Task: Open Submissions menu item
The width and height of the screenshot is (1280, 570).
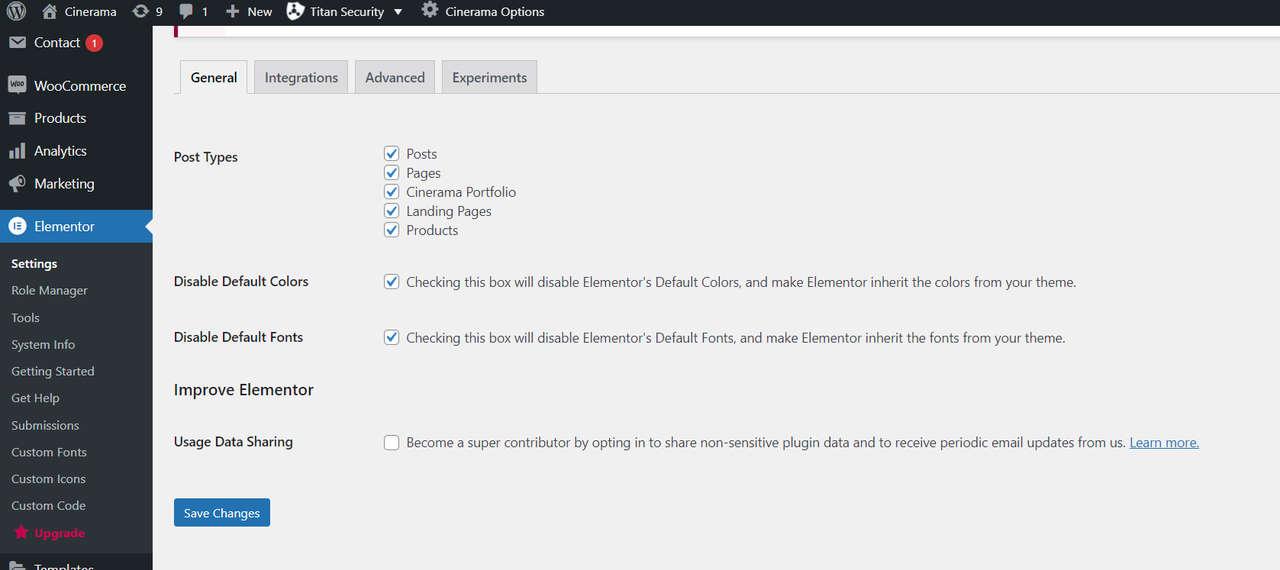Action: click(x=45, y=425)
